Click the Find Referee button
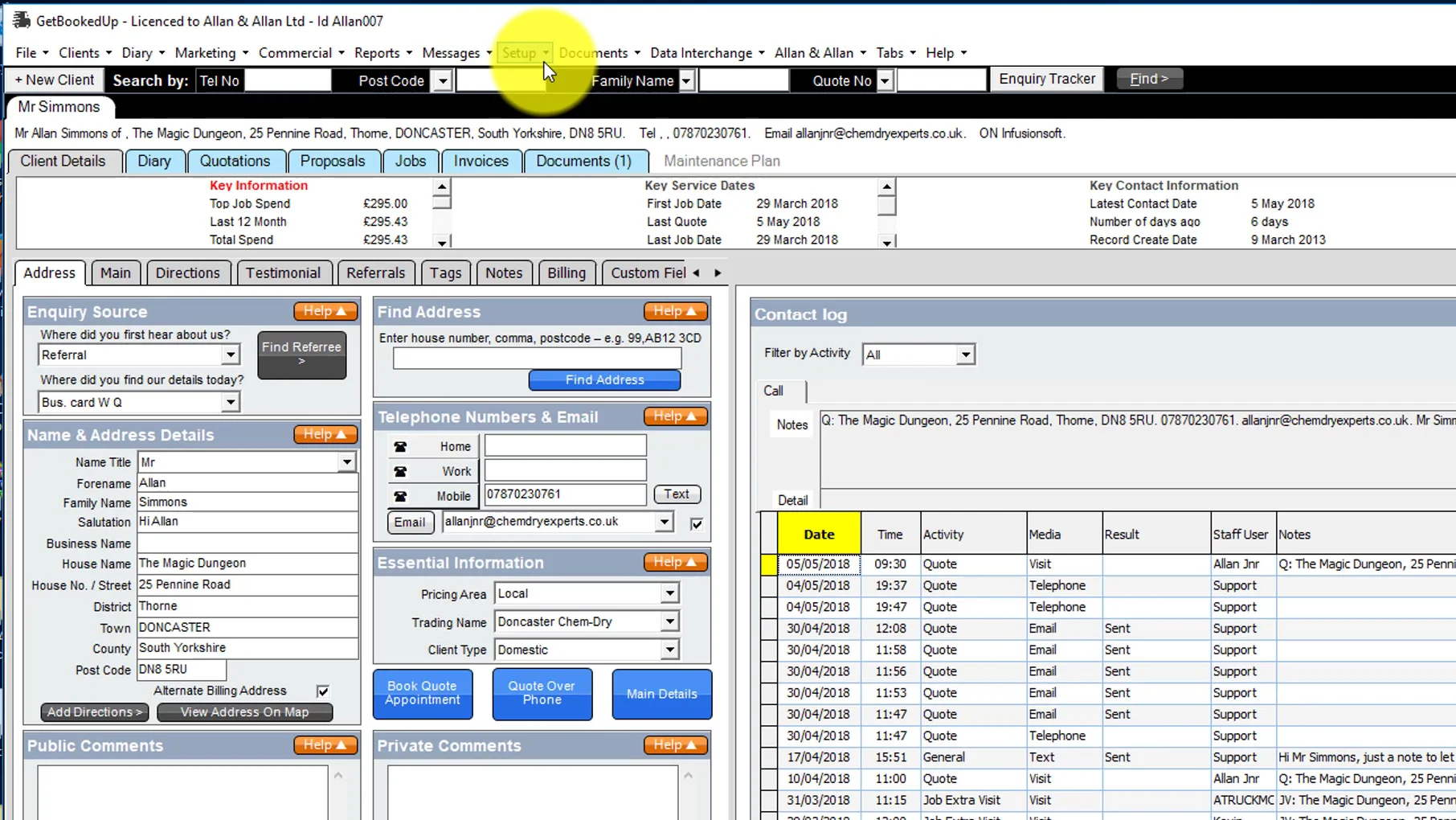 [301, 354]
